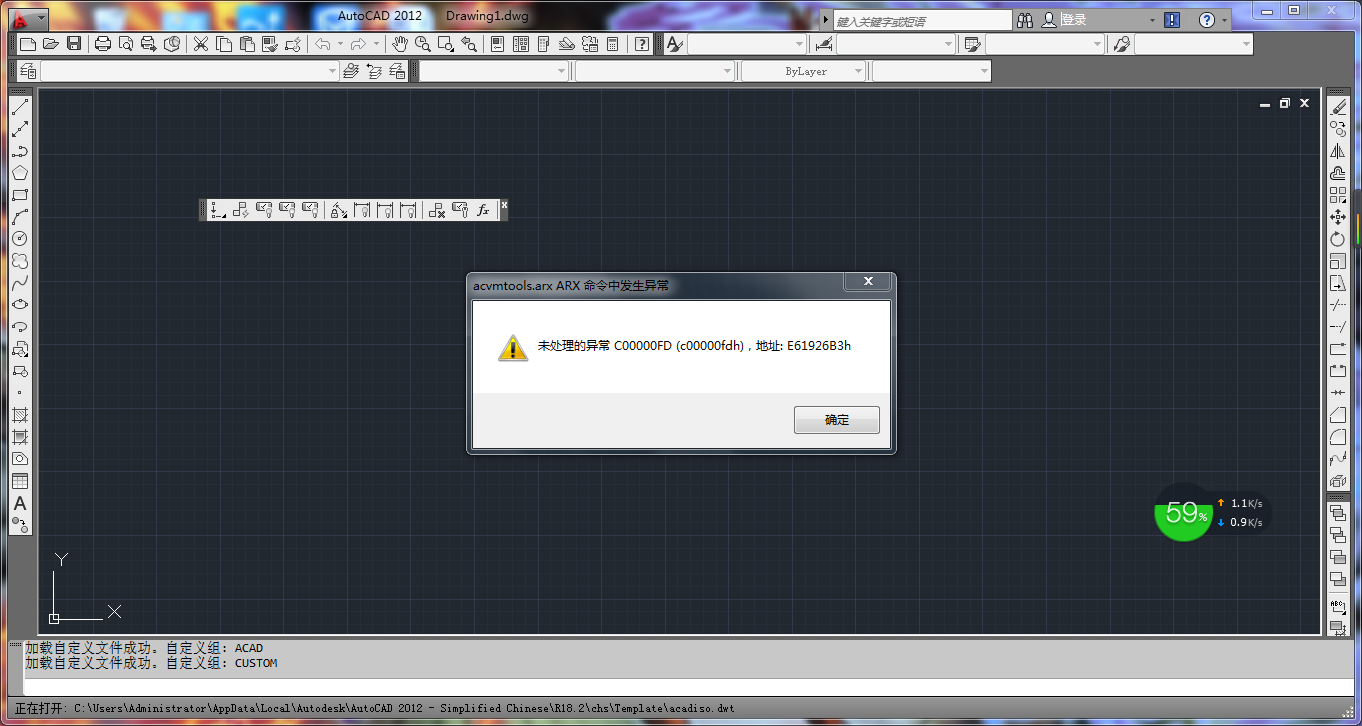
Task: Click the 确定 button in the error dialog
Action: pyautogui.click(x=837, y=420)
